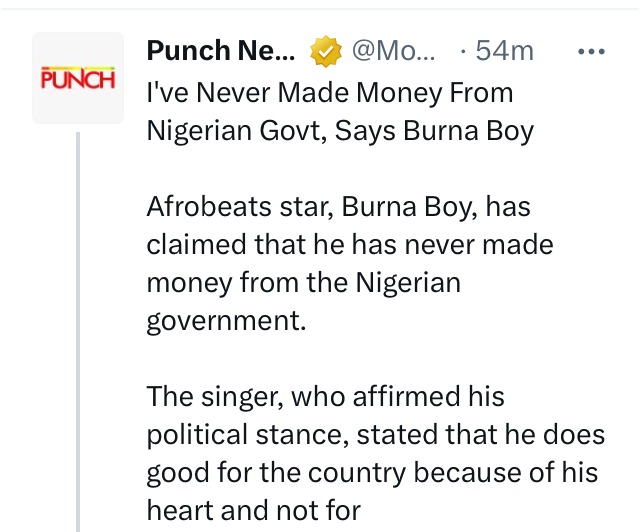Open the three-dot more options menu

click(591, 51)
